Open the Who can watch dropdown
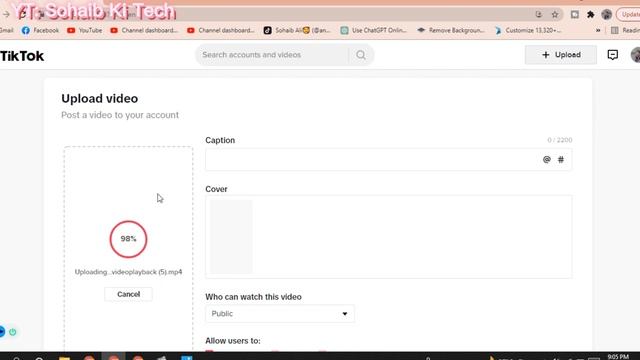Screen dimensions: 640x360 click(280, 313)
